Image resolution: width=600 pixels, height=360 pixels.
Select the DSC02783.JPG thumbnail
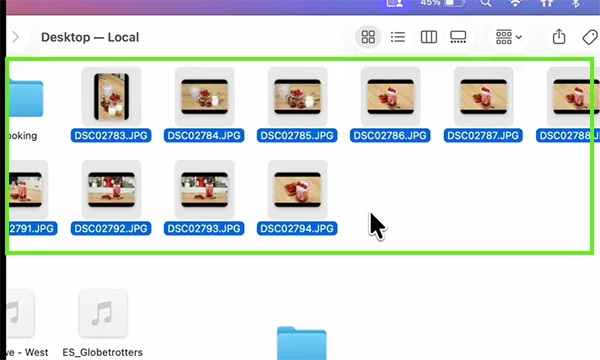click(x=111, y=97)
